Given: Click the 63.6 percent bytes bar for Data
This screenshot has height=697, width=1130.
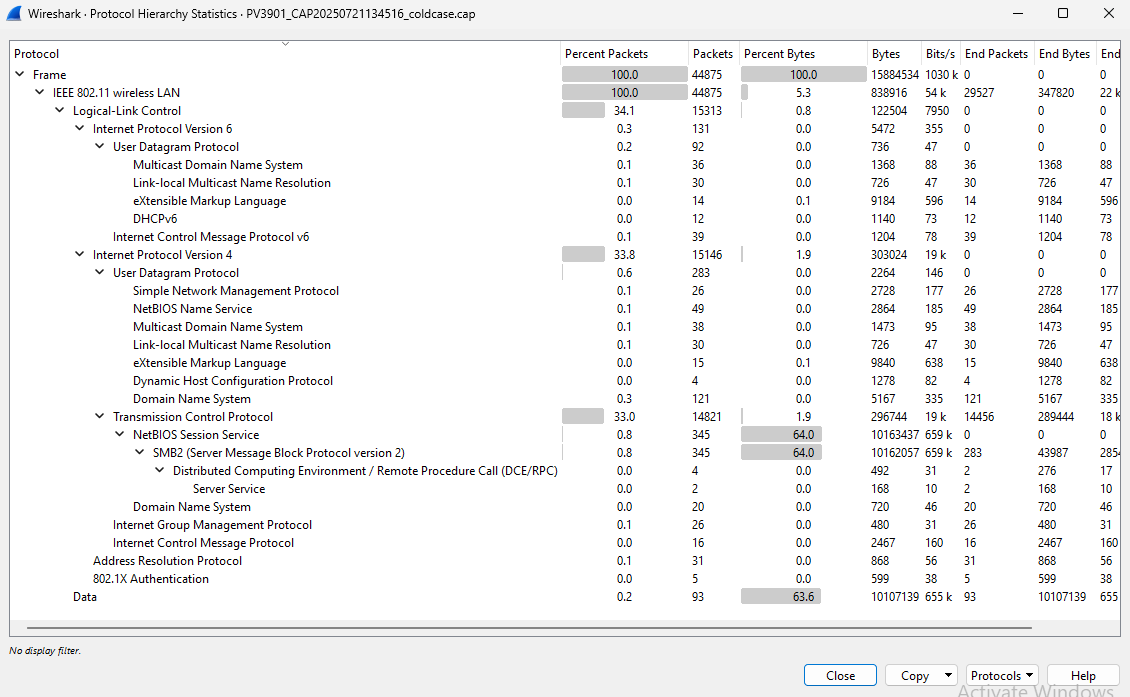Looking at the screenshot, I should 781,597.
